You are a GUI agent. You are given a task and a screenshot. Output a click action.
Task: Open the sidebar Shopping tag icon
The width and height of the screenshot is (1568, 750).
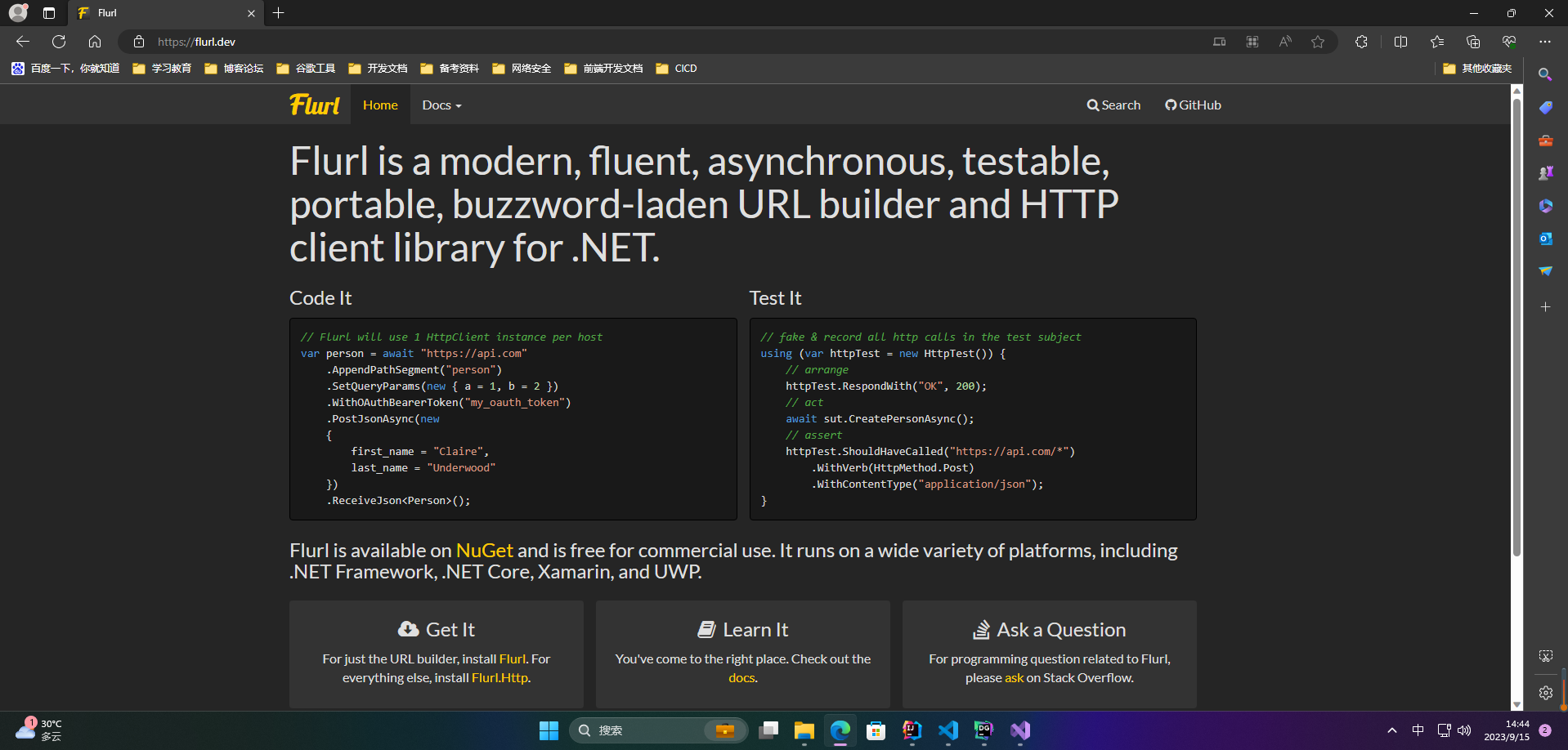tap(1545, 108)
